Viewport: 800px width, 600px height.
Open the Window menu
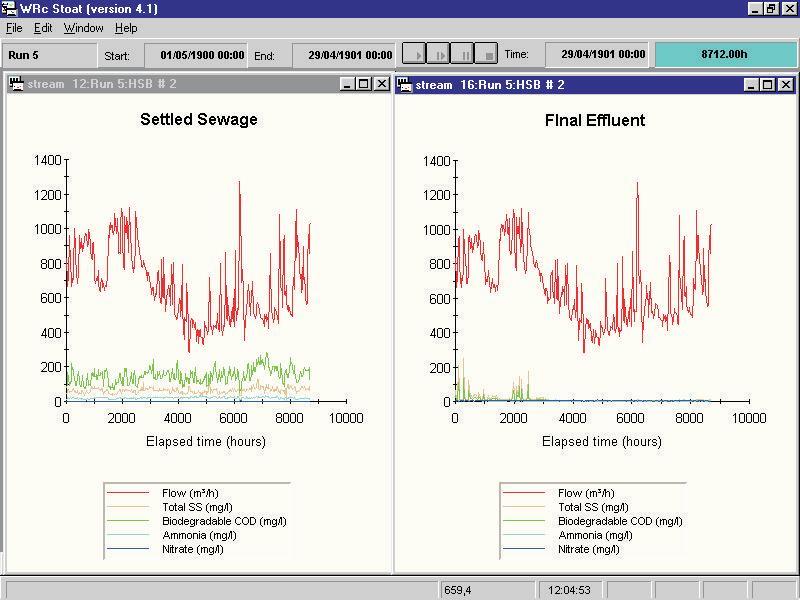pos(83,28)
